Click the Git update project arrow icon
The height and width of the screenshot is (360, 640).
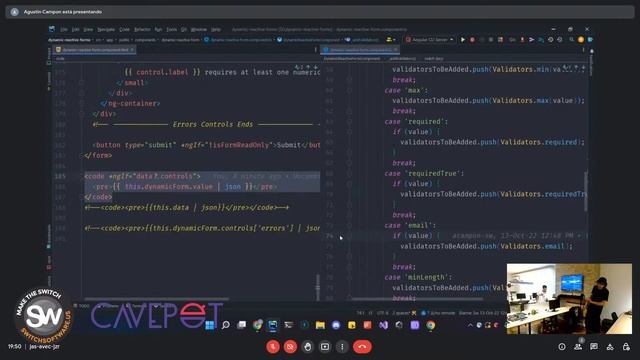(522, 40)
